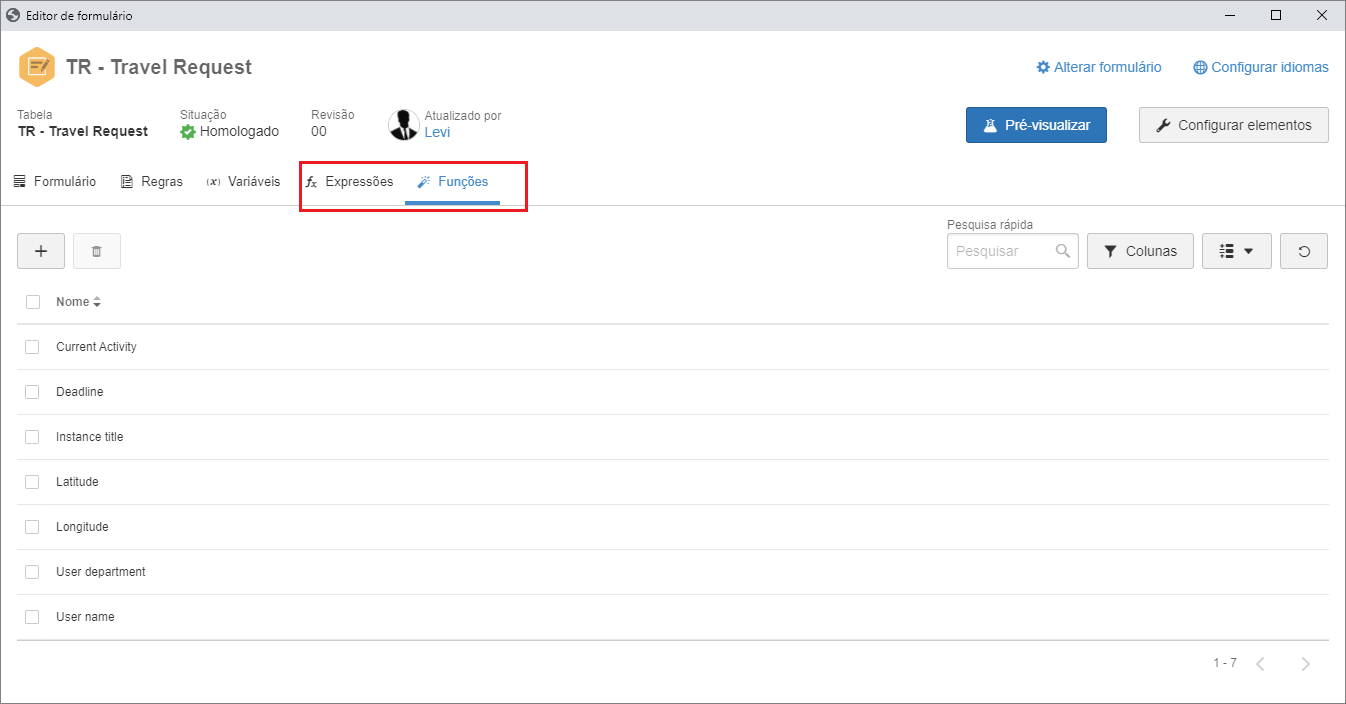Switch to the Regras tab
This screenshot has width=1346, height=704.
coord(152,182)
